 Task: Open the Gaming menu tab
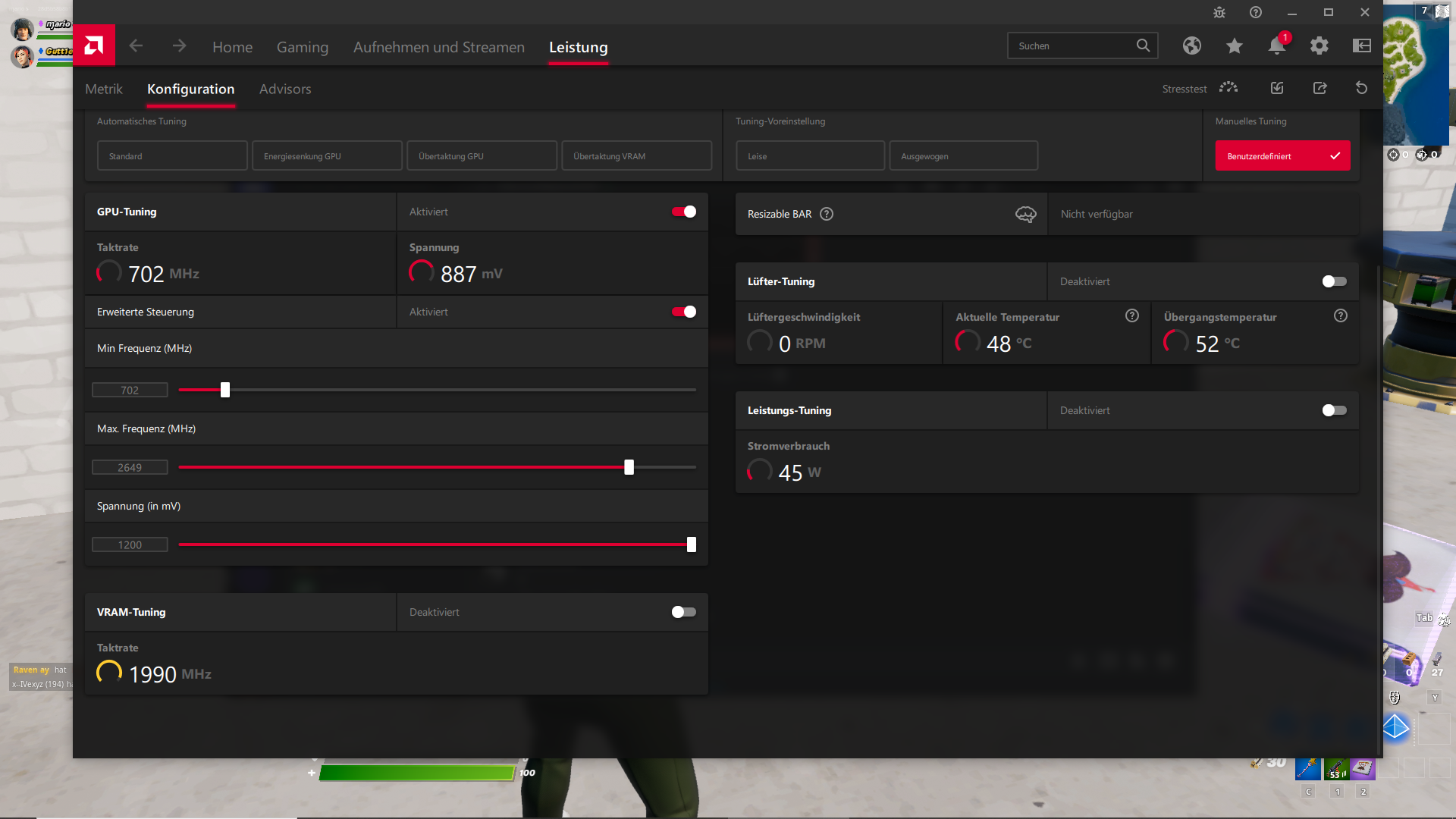[302, 47]
